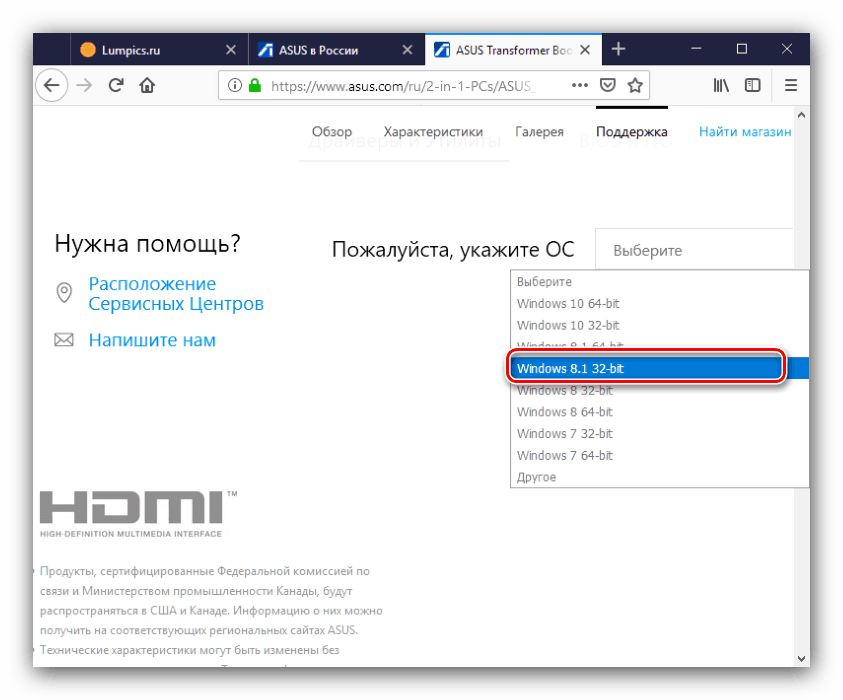
Task: Toggle the sidebars view icon
Action: (753, 85)
